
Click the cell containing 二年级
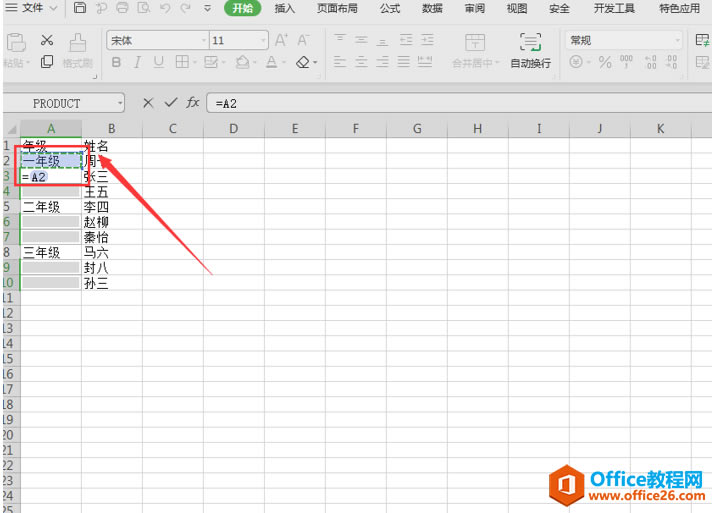pos(51,207)
